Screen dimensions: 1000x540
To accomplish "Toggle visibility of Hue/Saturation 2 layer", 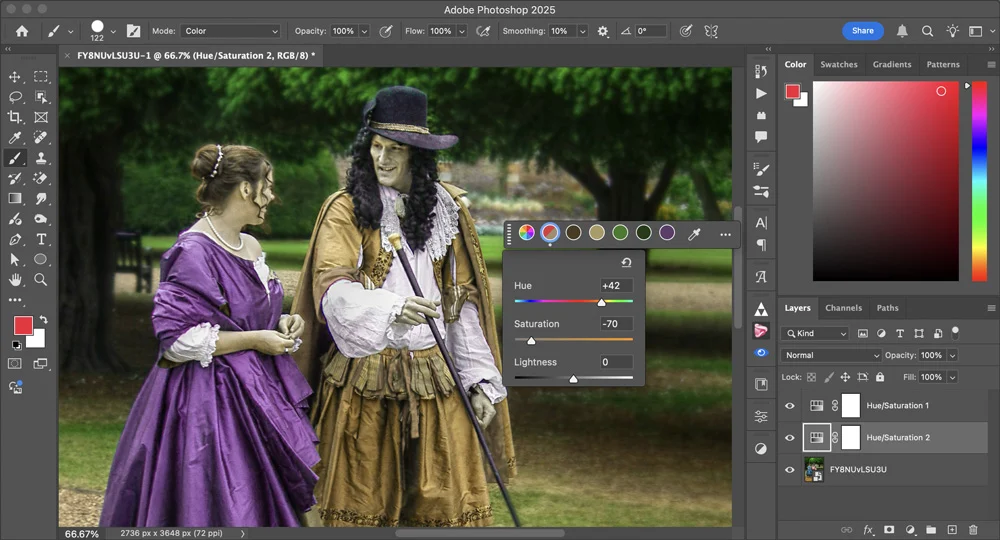I will (x=790, y=438).
